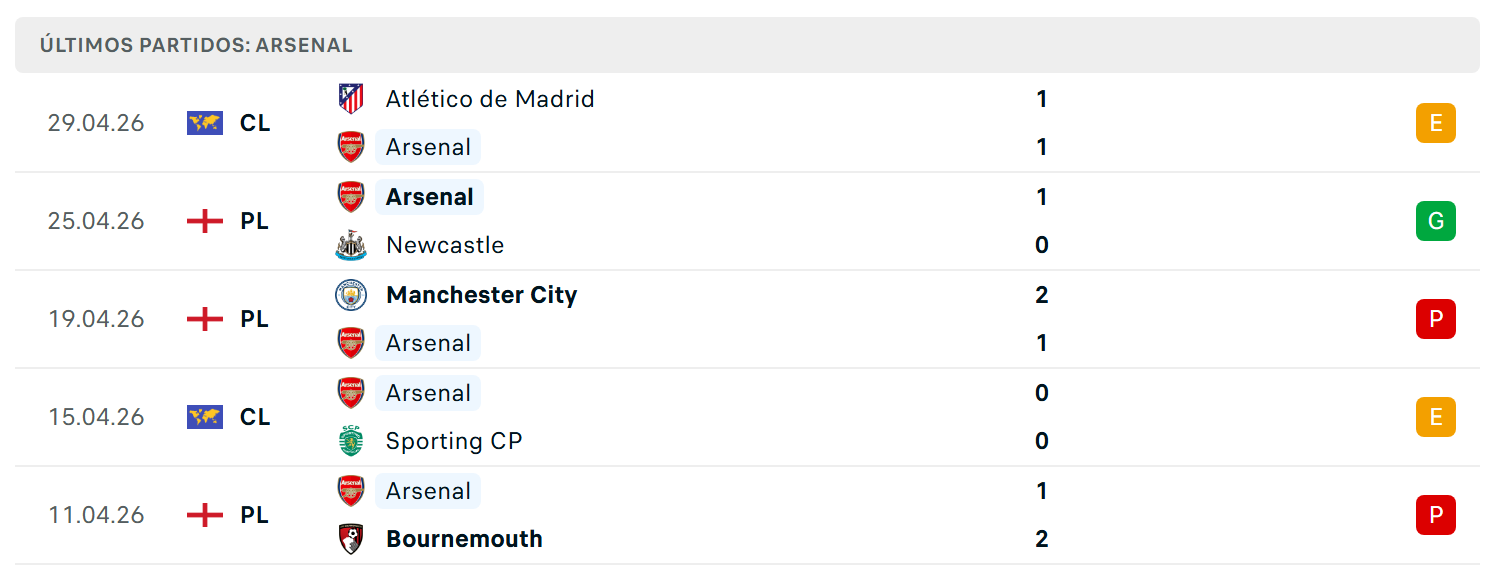The image size is (1495, 586).
Task: Click the red P badge for the Manchester City match
Action: point(1436,319)
